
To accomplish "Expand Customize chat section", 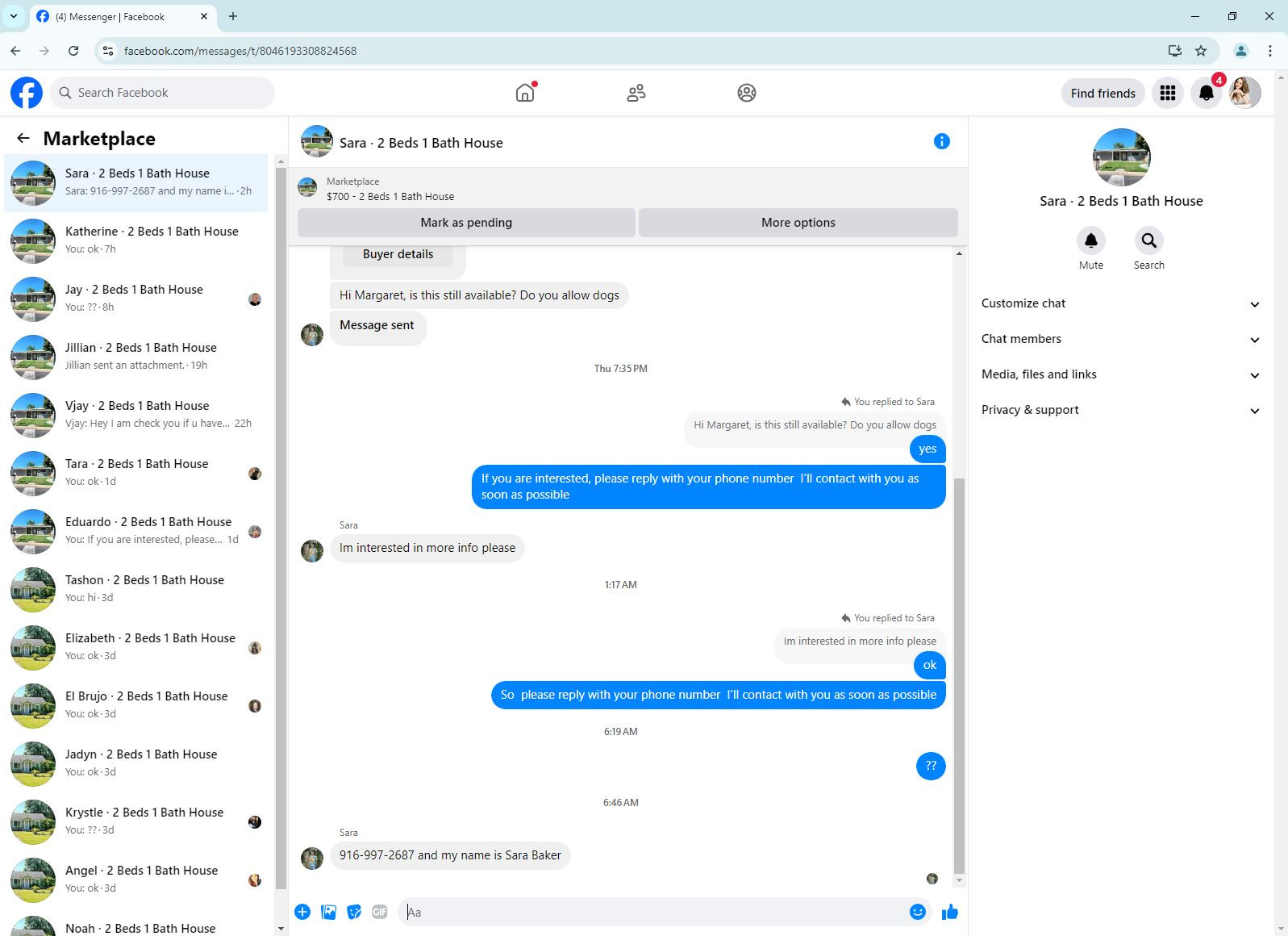I will 1120,303.
